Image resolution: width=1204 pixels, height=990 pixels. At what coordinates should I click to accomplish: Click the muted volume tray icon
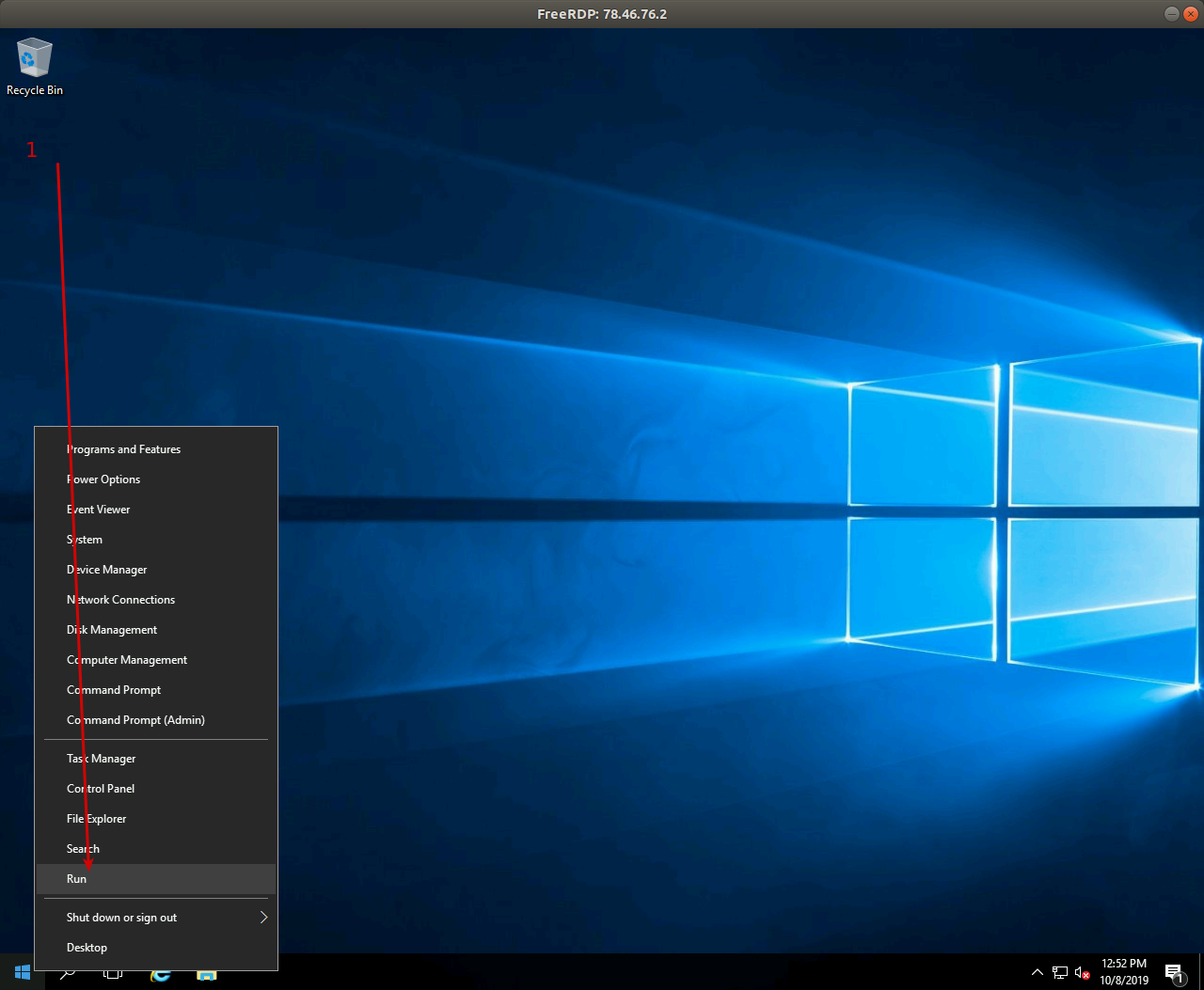1083,972
